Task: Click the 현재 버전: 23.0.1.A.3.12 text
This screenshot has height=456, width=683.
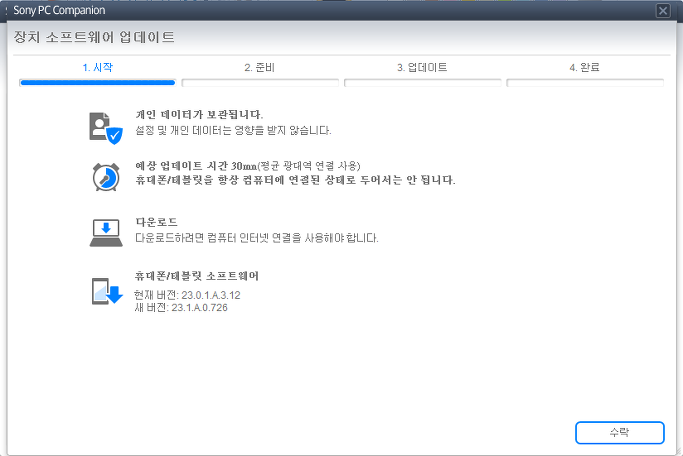Action: pyautogui.click(x=187, y=295)
